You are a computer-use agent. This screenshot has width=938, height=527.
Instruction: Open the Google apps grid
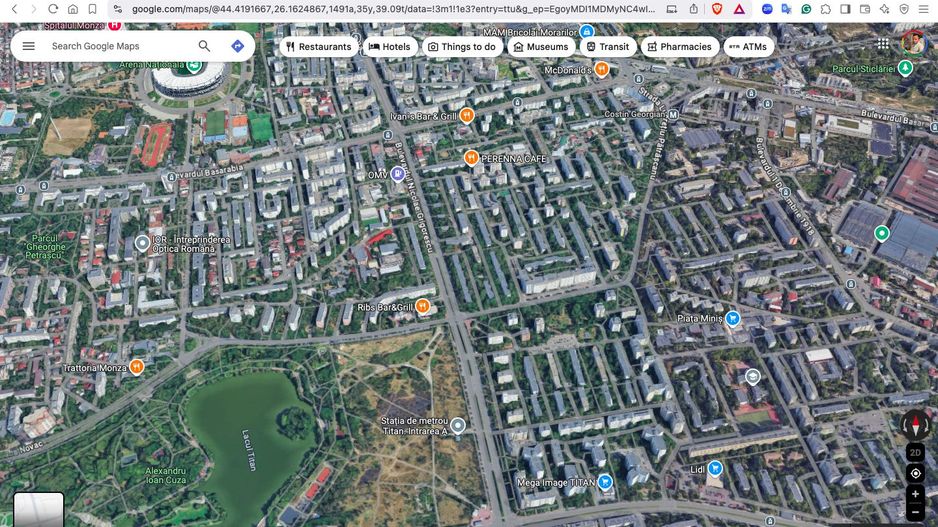click(x=882, y=44)
